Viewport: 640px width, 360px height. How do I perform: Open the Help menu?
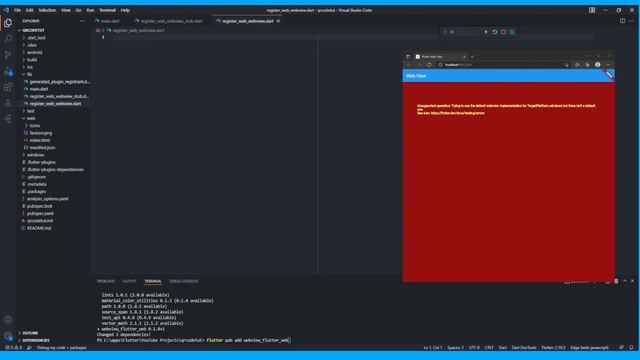[125, 10]
